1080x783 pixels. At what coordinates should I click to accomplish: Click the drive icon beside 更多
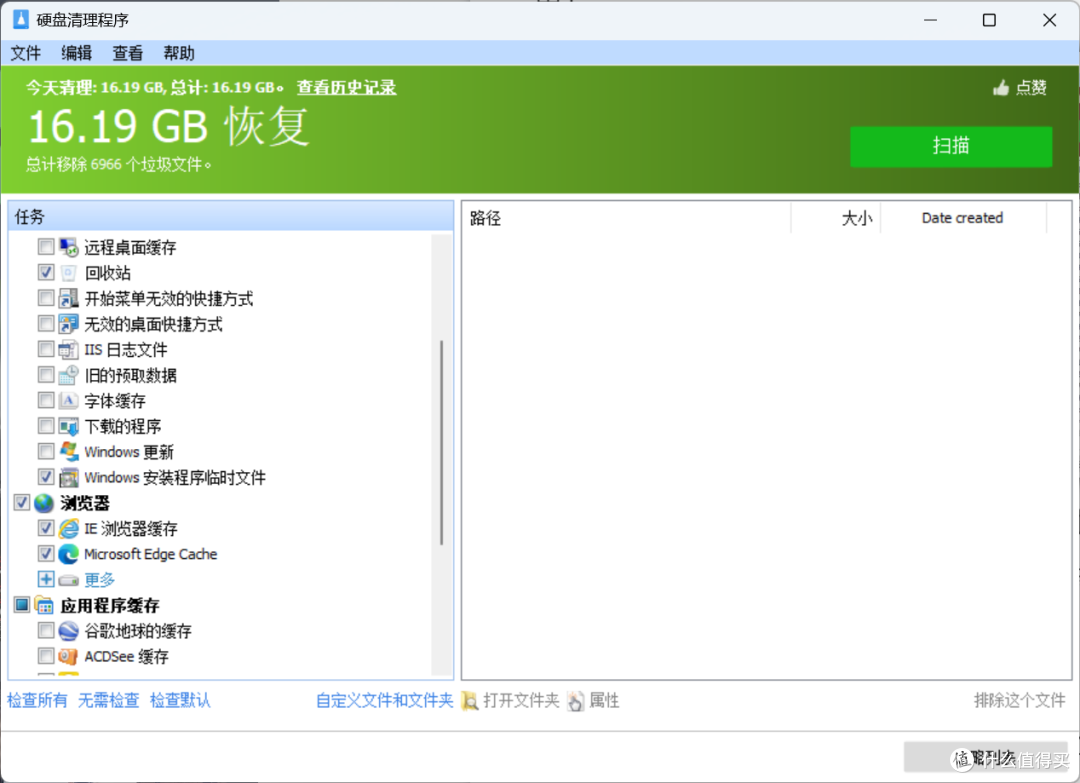(68, 580)
